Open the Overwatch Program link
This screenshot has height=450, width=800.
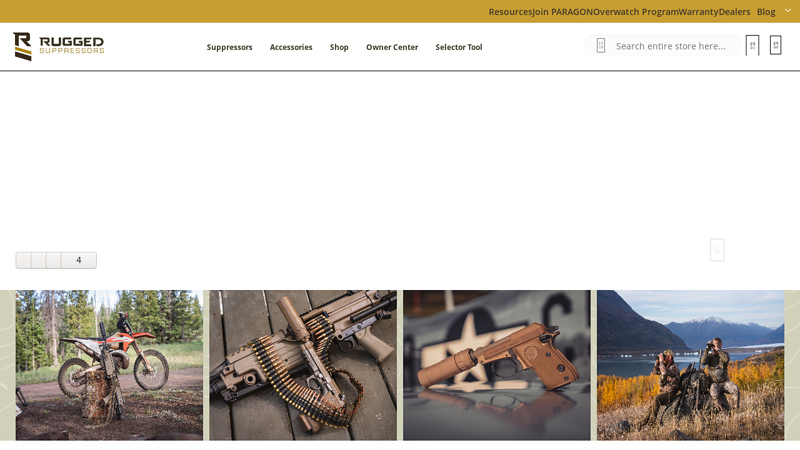[636, 12]
